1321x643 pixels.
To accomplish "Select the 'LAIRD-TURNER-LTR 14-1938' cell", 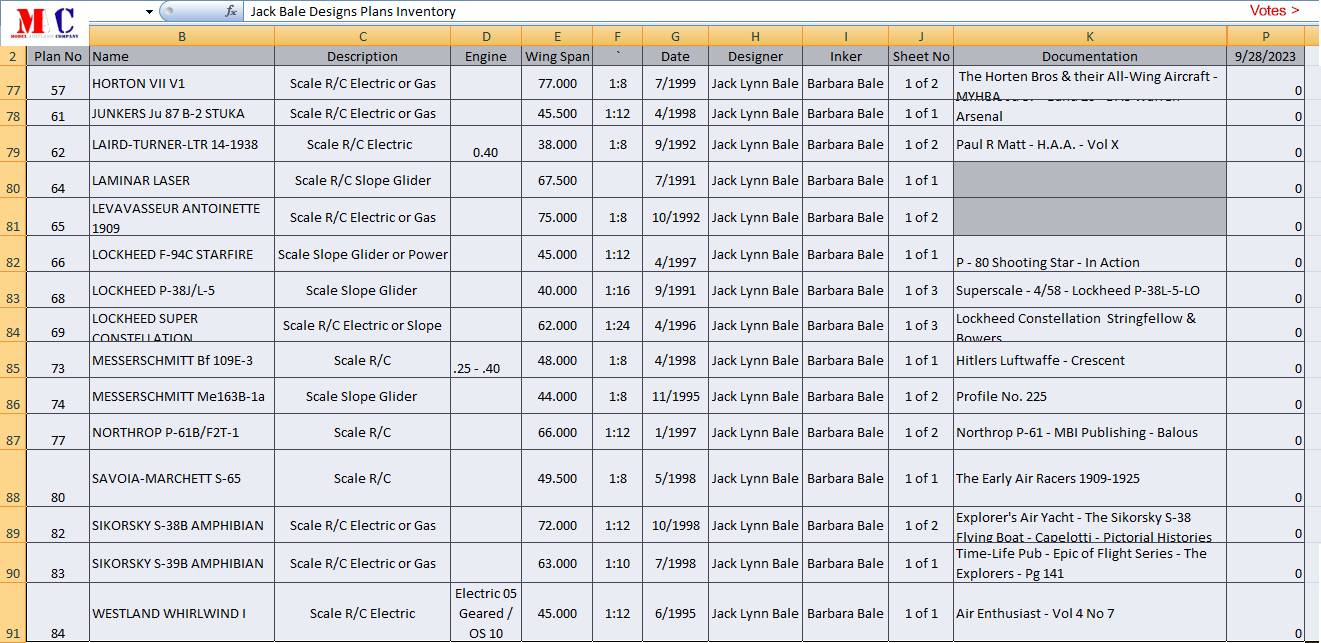I will click(182, 144).
